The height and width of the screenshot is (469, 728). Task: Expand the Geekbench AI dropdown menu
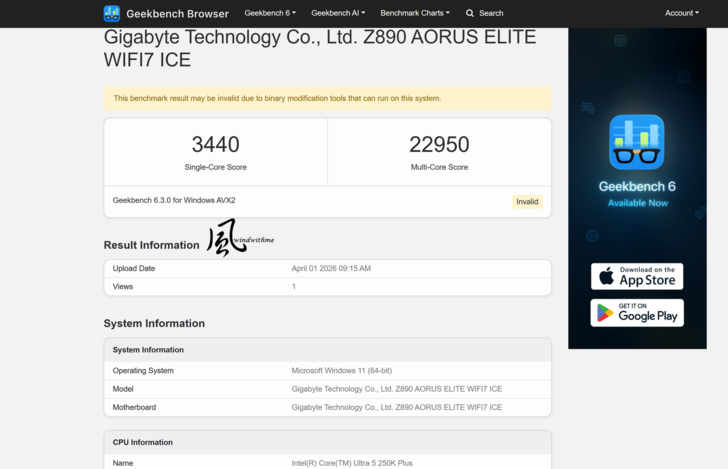[338, 13]
